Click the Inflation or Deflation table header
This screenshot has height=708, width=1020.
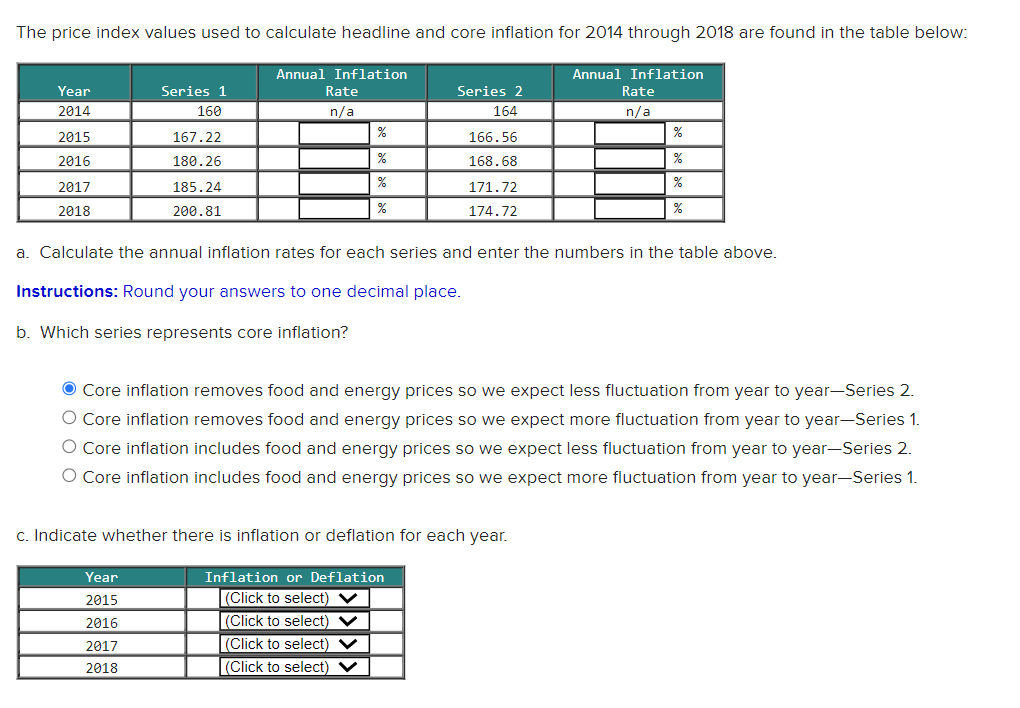click(x=294, y=576)
